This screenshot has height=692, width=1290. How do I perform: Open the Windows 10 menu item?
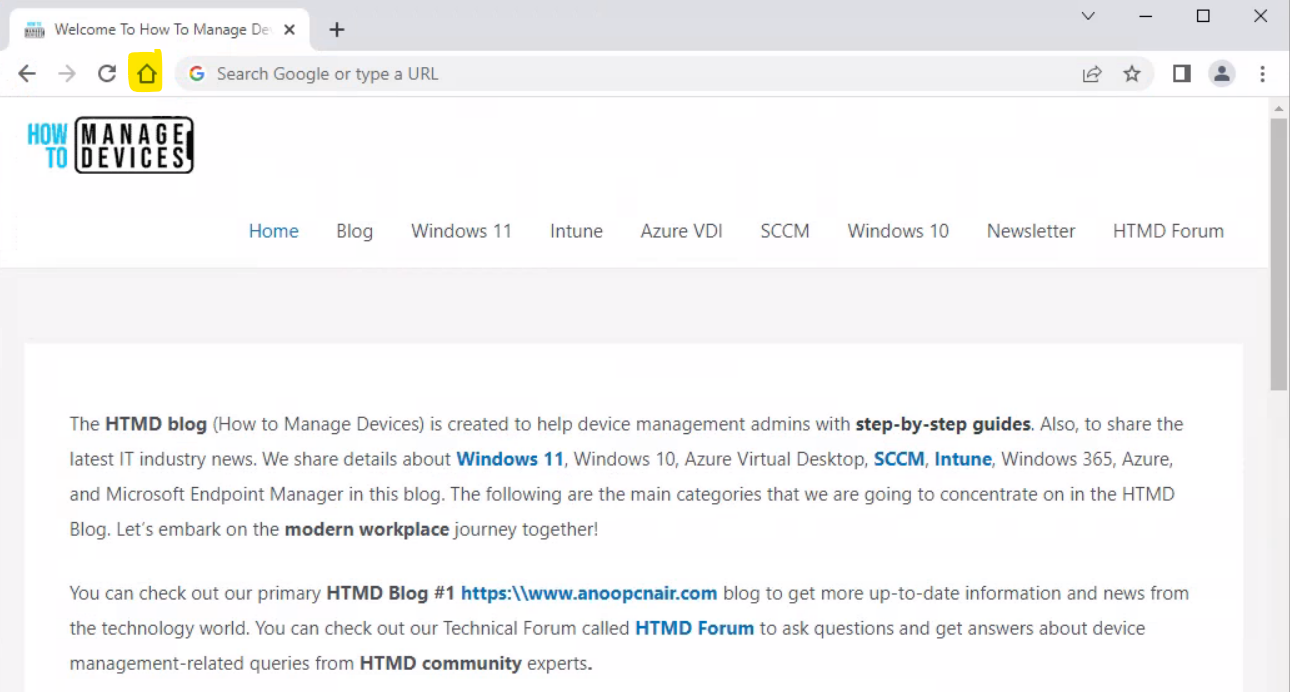pyautogui.click(x=898, y=231)
